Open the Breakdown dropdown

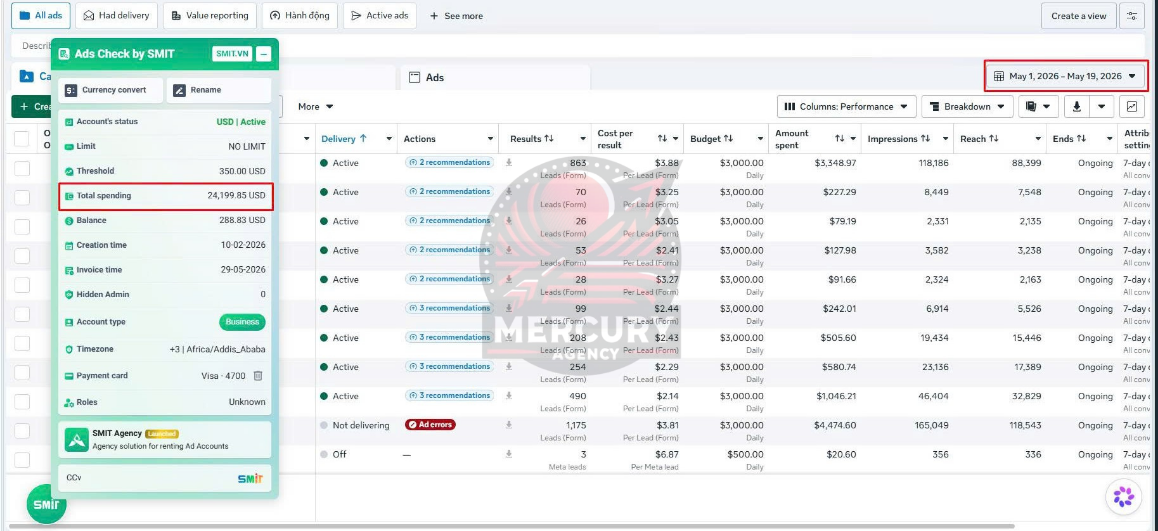coord(967,106)
